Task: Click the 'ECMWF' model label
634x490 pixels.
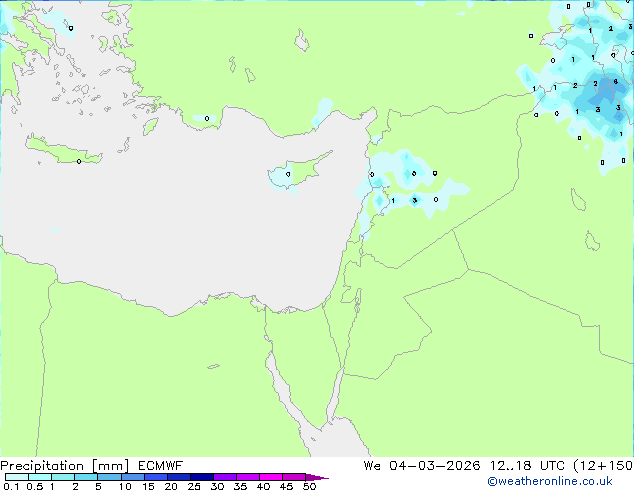Action: pos(160,466)
